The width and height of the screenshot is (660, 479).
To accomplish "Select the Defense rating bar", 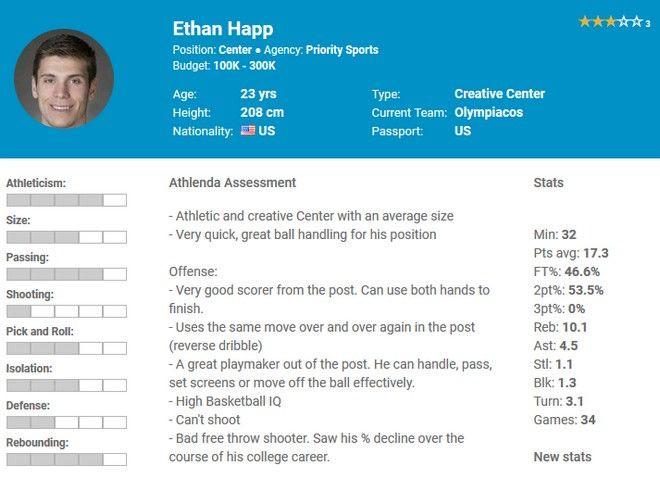I will point(66,422).
